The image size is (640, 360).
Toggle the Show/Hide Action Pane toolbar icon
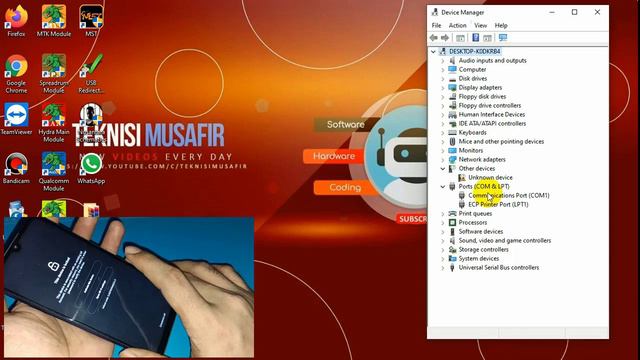487,38
